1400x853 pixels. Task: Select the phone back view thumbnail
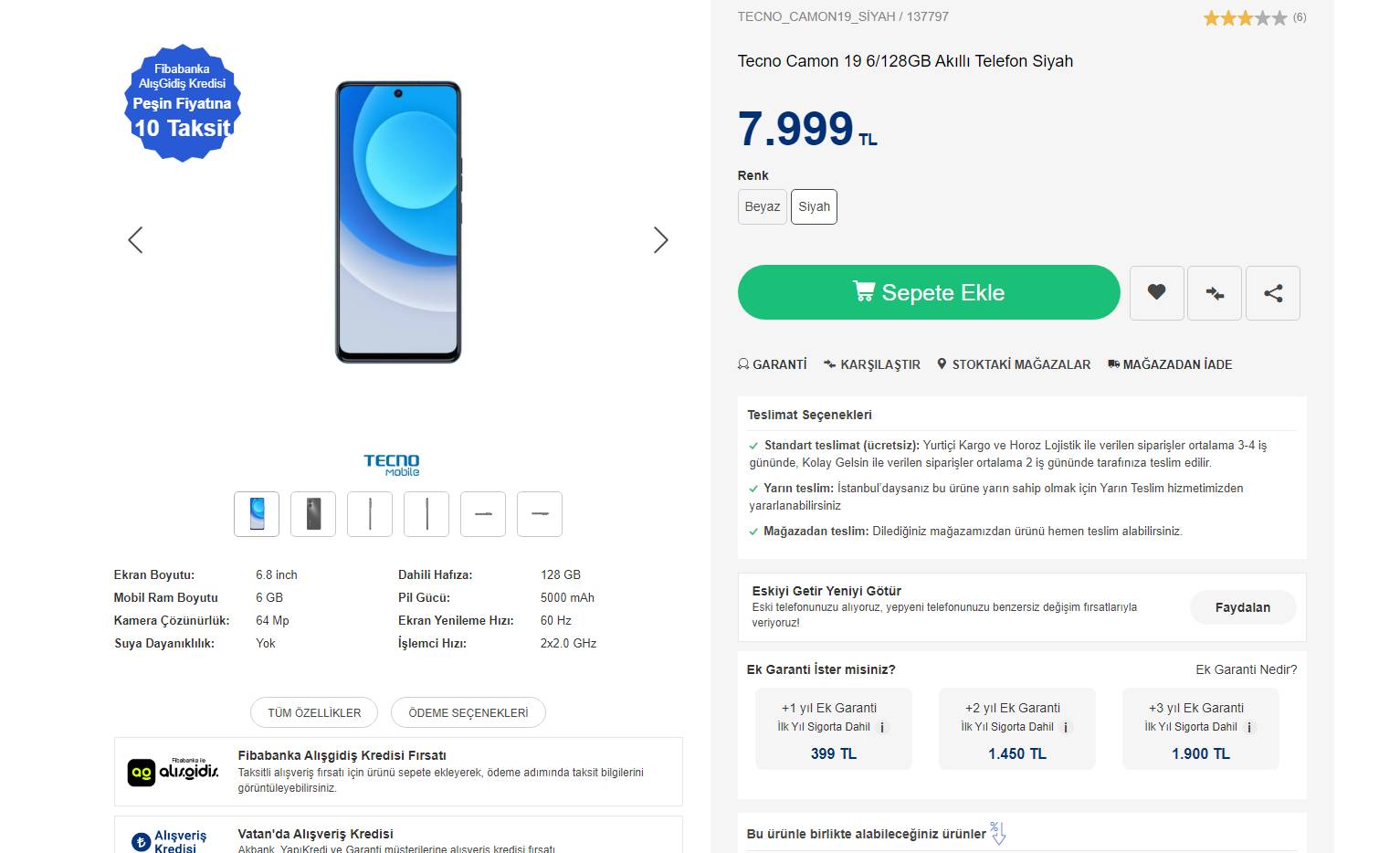click(x=313, y=513)
